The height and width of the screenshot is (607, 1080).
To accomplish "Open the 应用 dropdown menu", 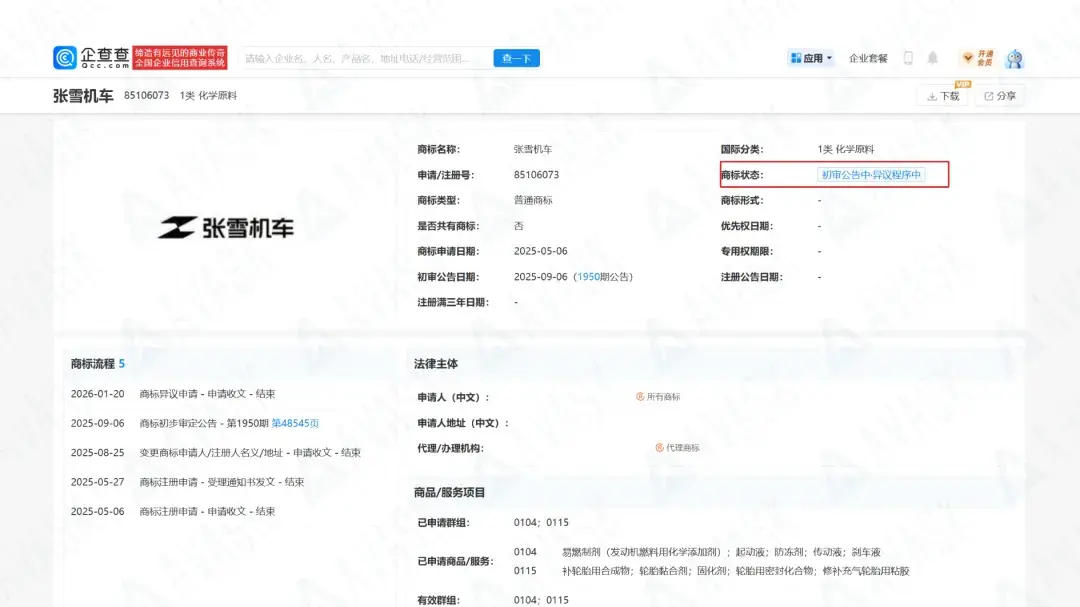I will [811, 59].
